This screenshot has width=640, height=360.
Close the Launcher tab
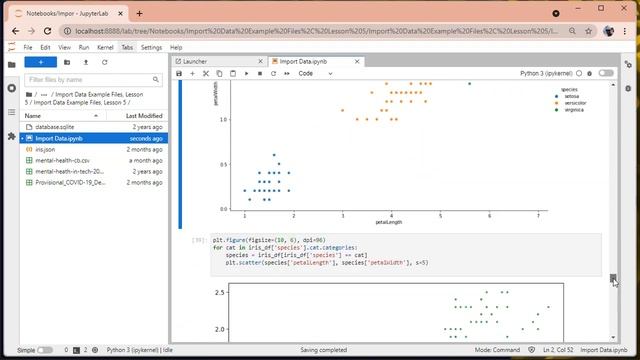tap(260, 61)
